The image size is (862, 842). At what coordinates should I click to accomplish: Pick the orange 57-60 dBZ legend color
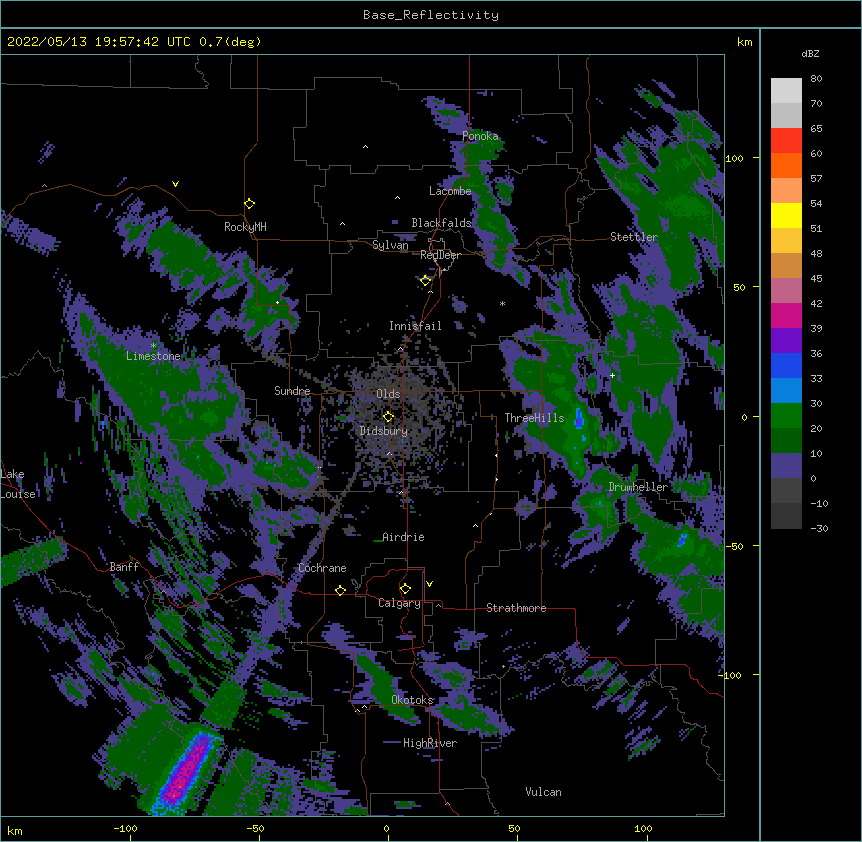point(786,165)
